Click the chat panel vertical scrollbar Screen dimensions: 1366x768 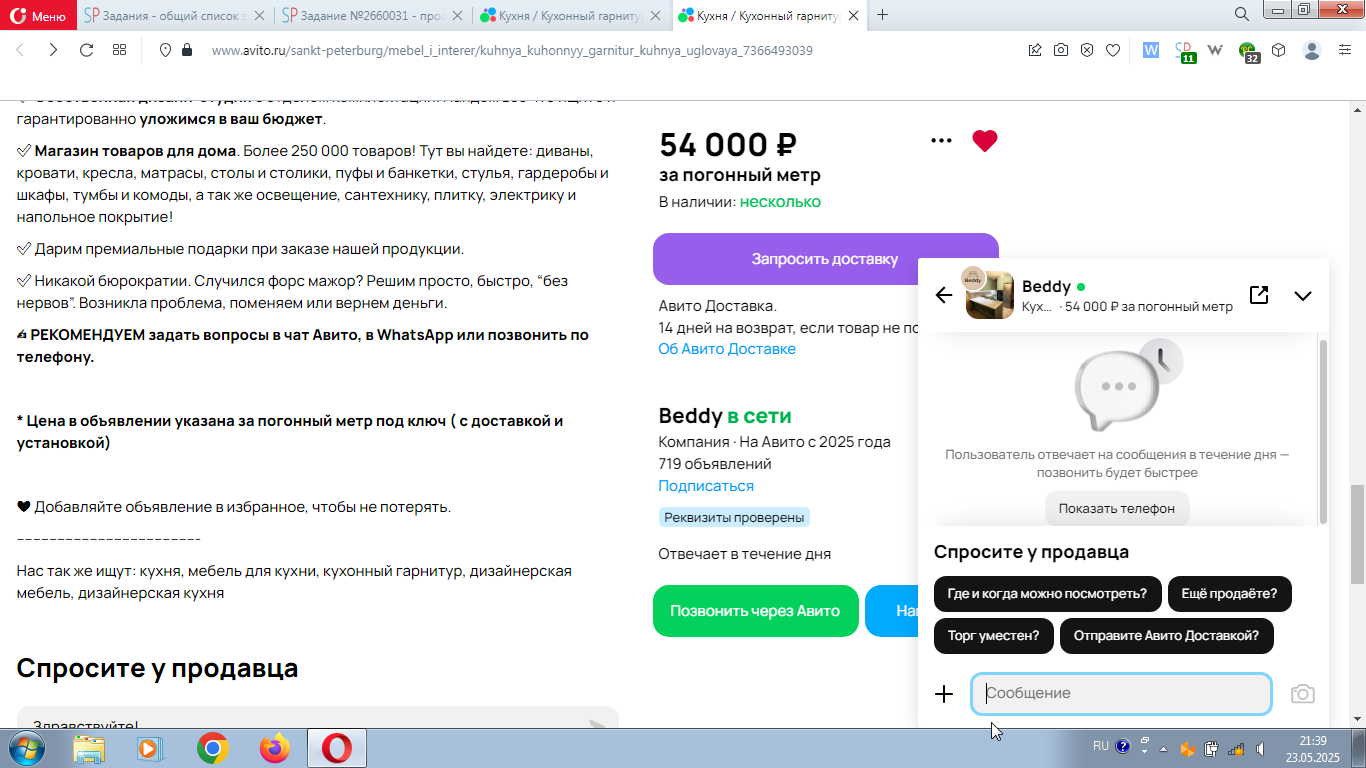1323,430
